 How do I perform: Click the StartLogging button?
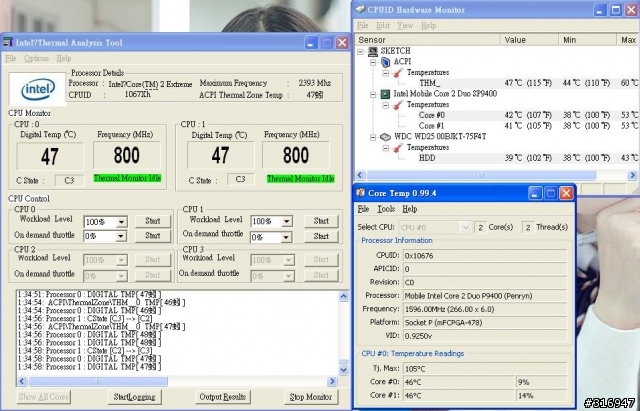click(x=135, y=397)
